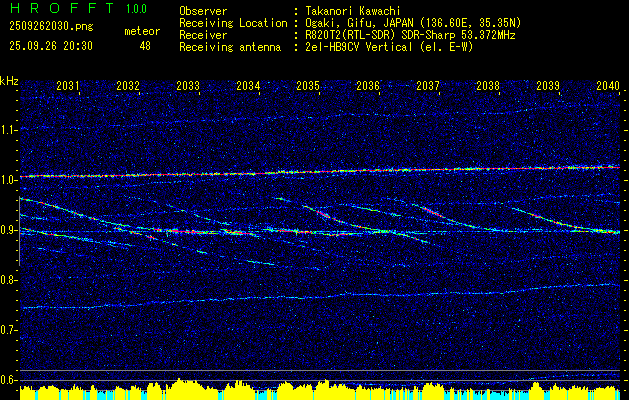Click the 0.6 kHz axis label
Screen dimensions: 629x400
pyautogui.click(x=9, y=380)
